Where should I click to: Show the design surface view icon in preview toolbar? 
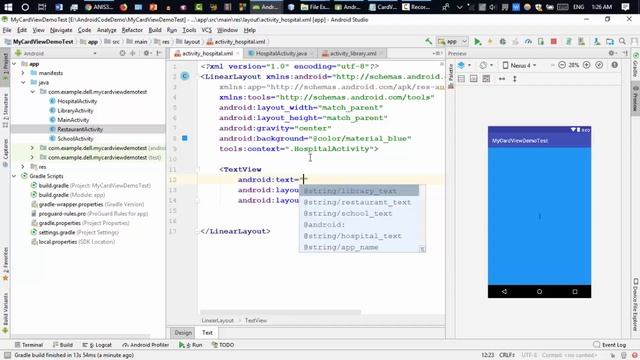pyautogui.click(x=461, y=78)
